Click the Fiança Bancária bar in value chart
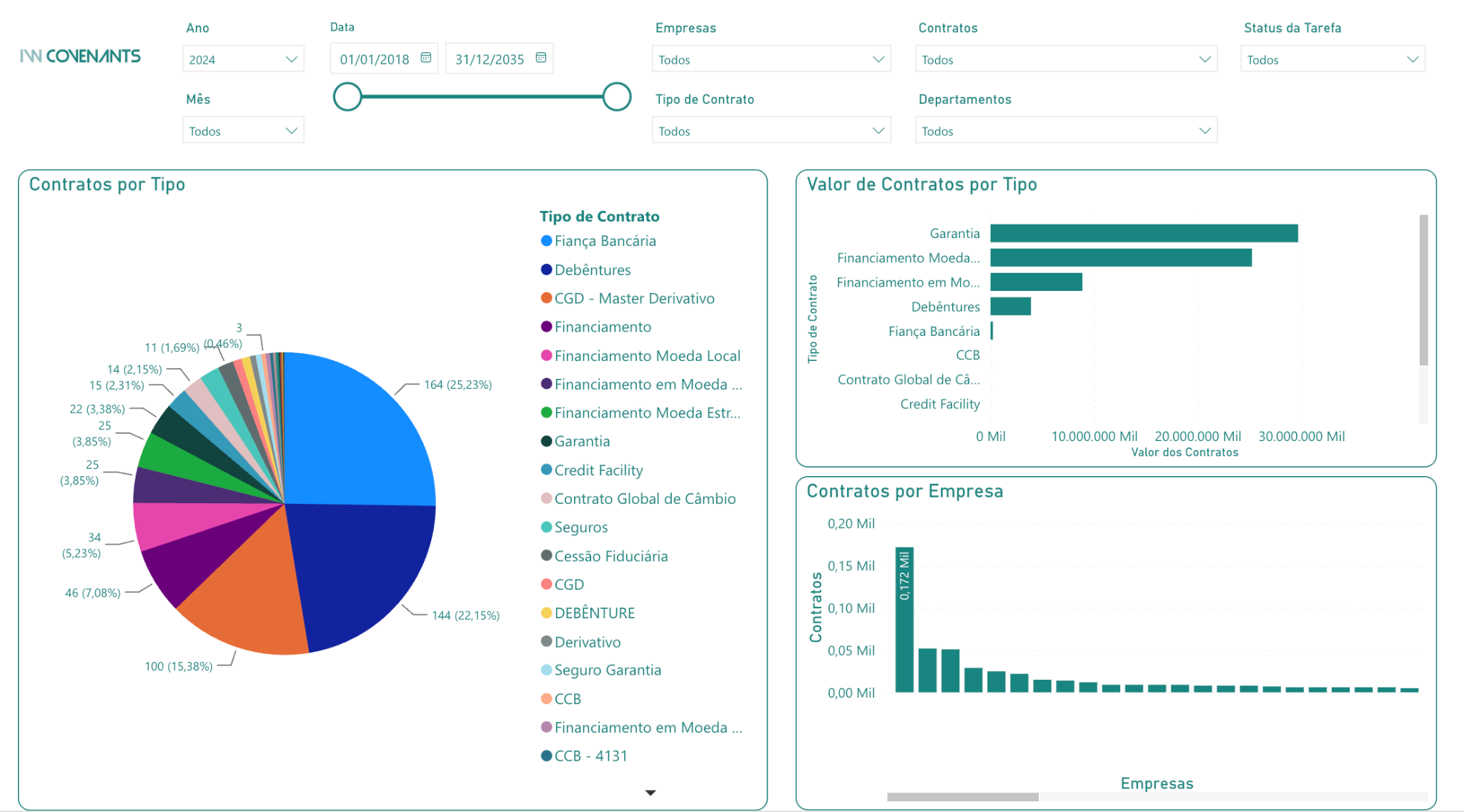The image size is (1464, 812). [991, 330]
